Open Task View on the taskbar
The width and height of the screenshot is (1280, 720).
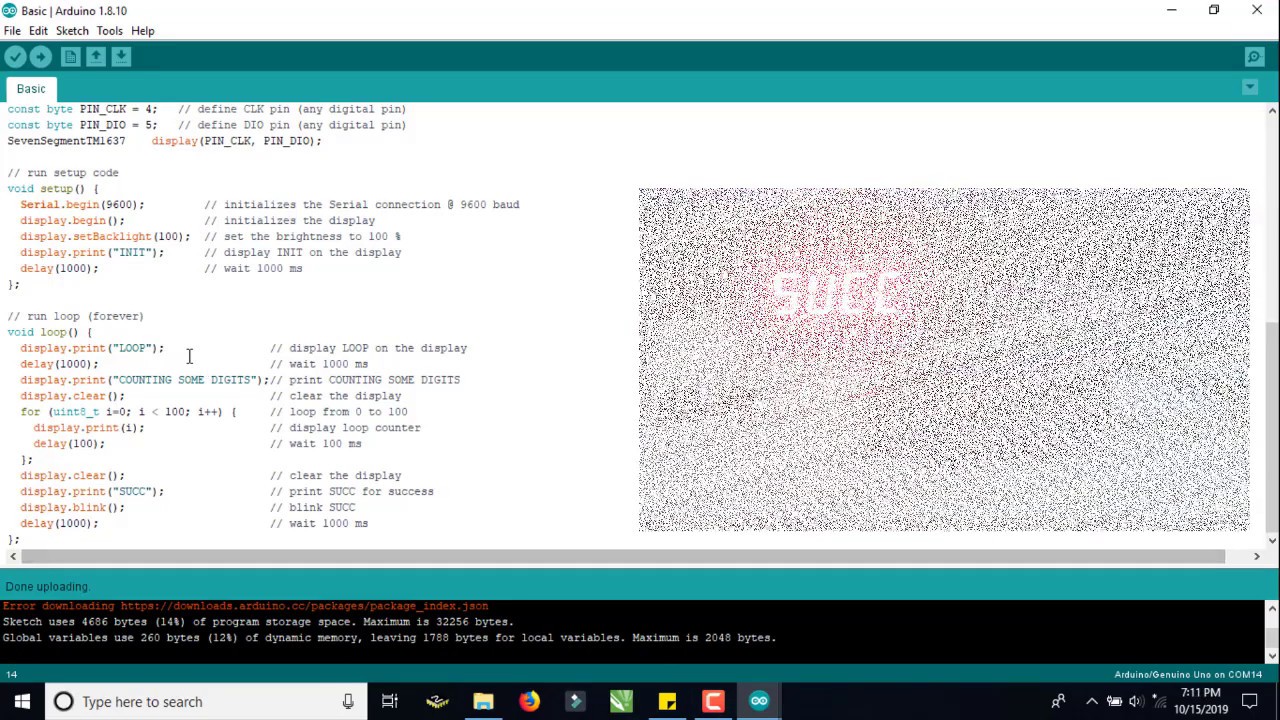coord(390,702)
